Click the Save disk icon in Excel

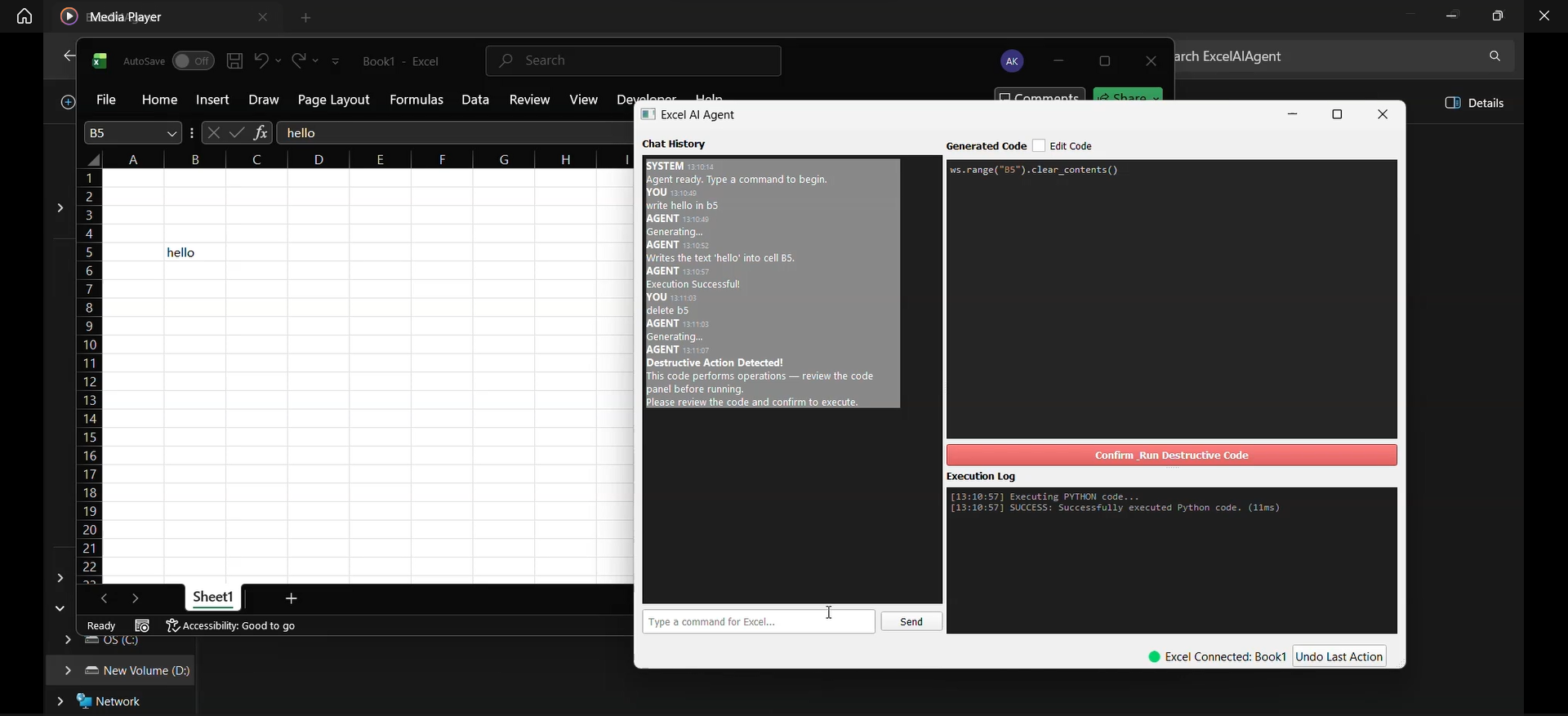tap(234, 60)
